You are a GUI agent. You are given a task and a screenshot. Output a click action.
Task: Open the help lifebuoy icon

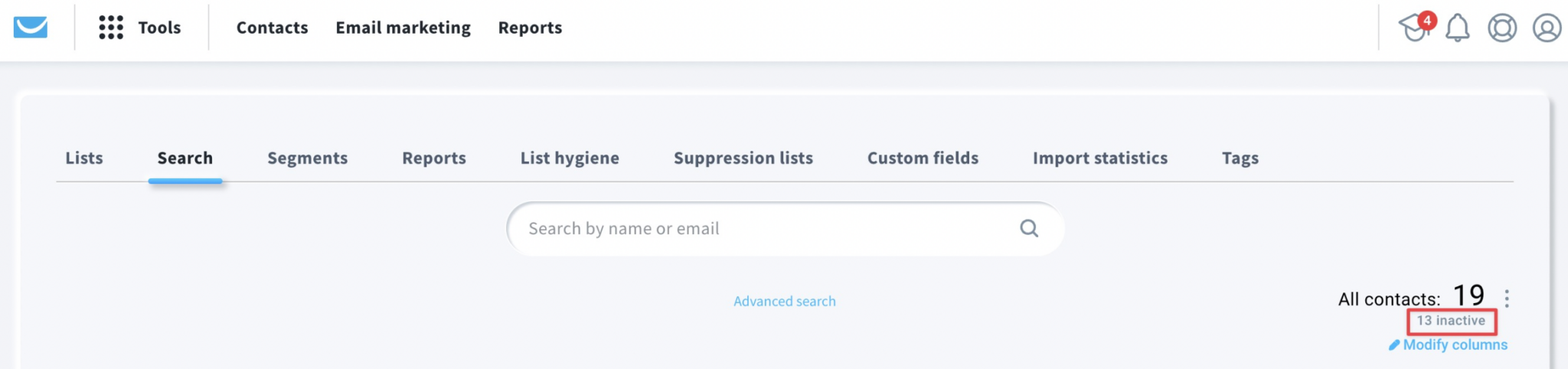[x=1501, y=28]
